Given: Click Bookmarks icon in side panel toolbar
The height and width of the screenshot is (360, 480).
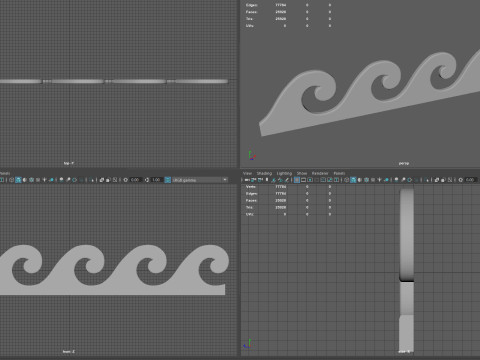Looking at the screenshot, I should [267, 180].
